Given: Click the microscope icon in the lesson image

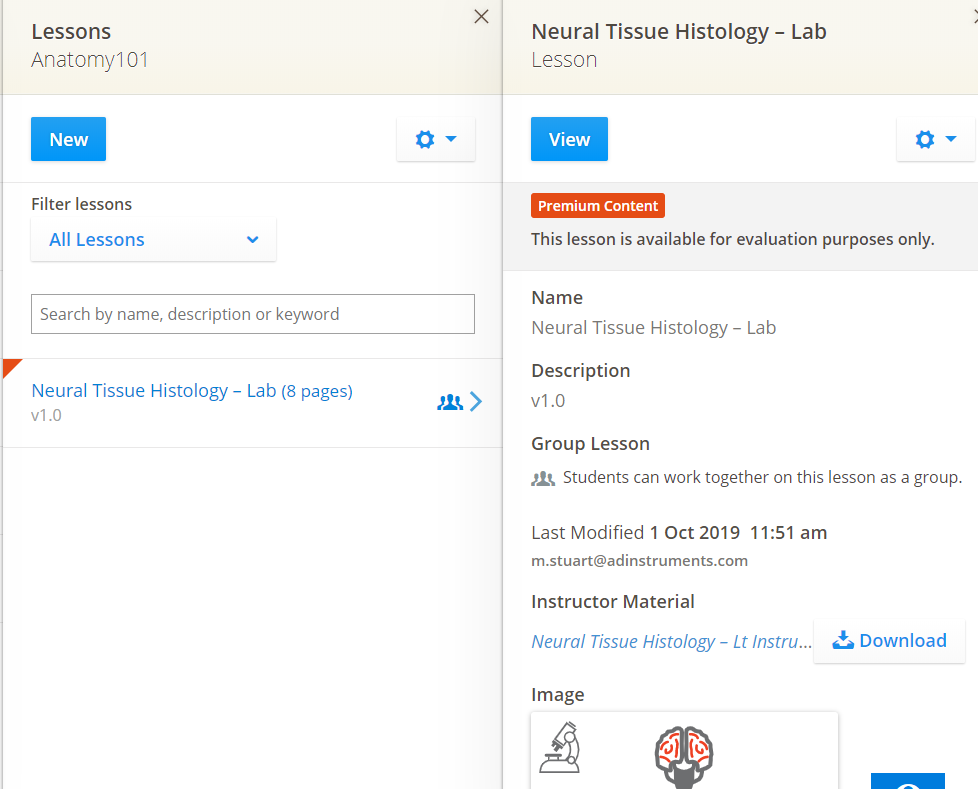Looking at the screenshot, I should pos(560,748).
